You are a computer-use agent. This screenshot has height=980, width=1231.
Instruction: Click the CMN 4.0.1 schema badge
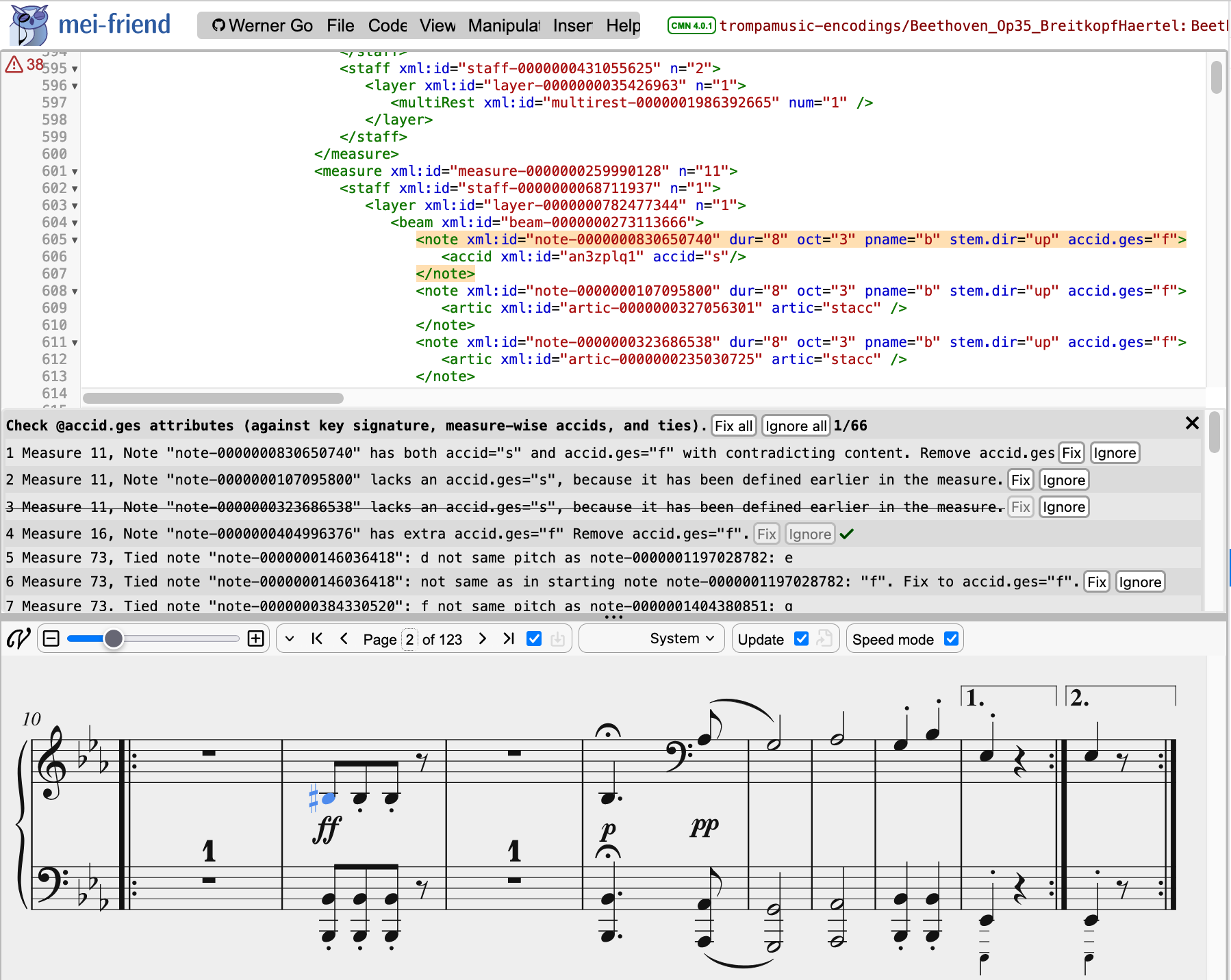point(691,25)
